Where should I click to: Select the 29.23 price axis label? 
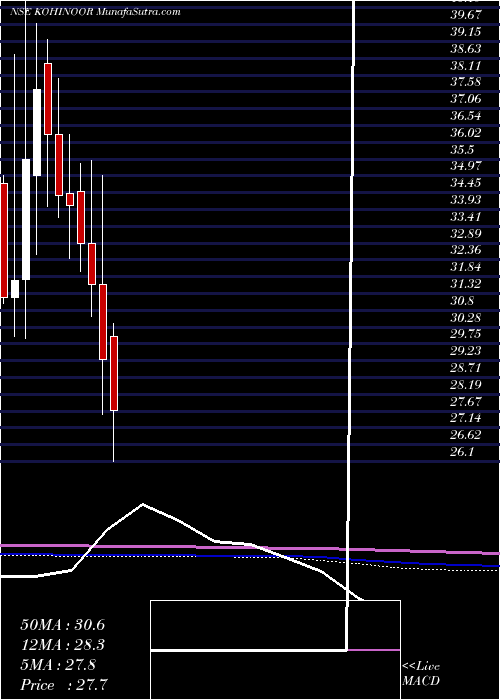coord(466,351)
